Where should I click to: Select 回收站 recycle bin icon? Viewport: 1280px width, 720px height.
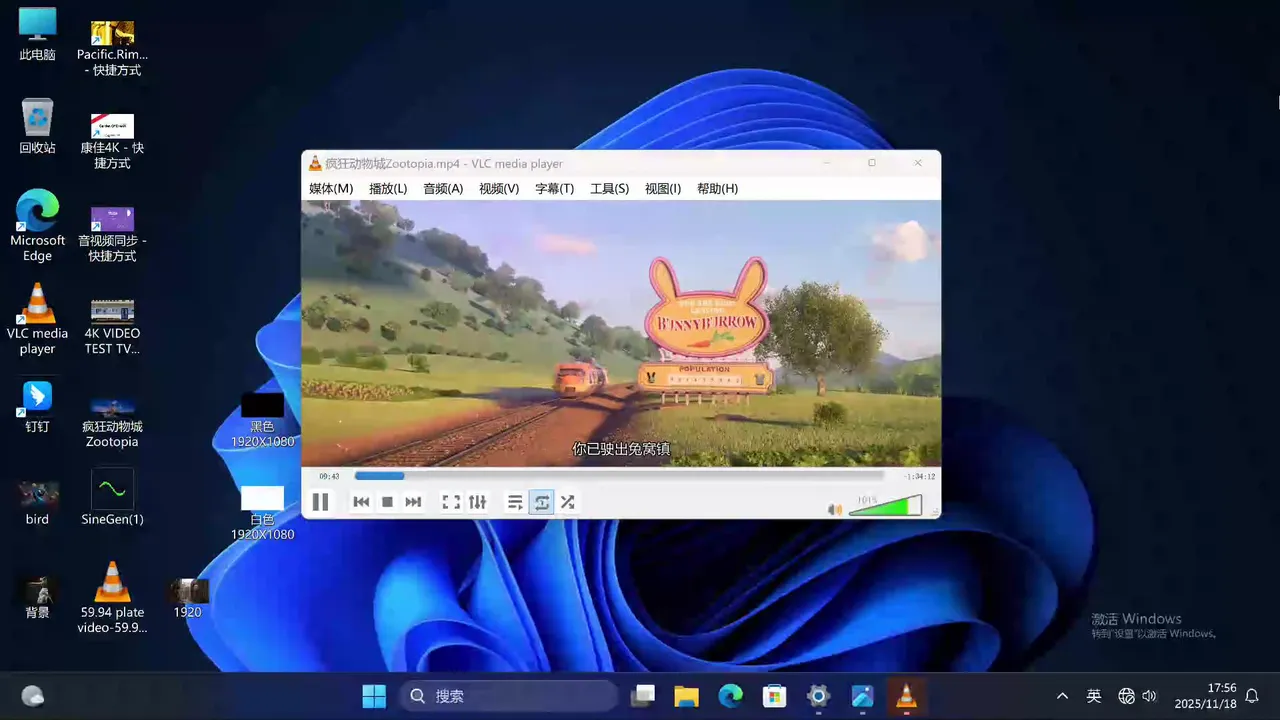point(37,127)
